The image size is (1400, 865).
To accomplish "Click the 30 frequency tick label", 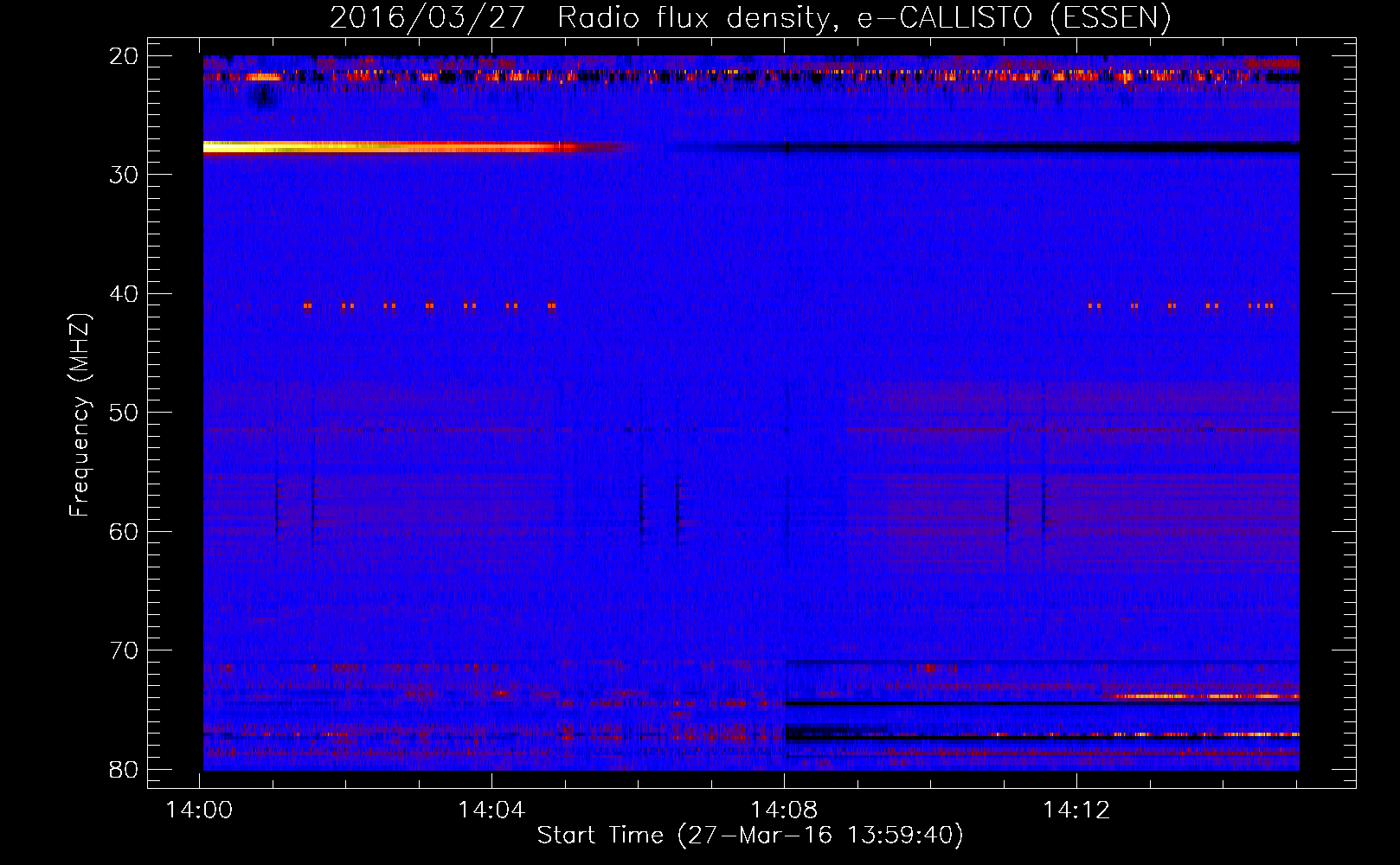I will tap(125, 175).
